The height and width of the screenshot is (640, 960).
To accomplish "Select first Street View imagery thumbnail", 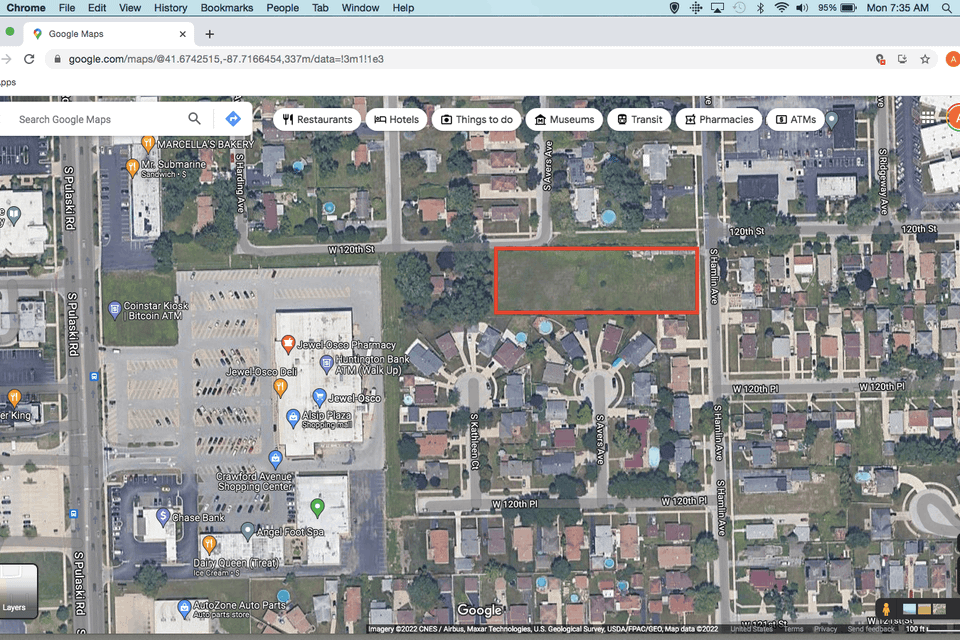I will 909,609.
